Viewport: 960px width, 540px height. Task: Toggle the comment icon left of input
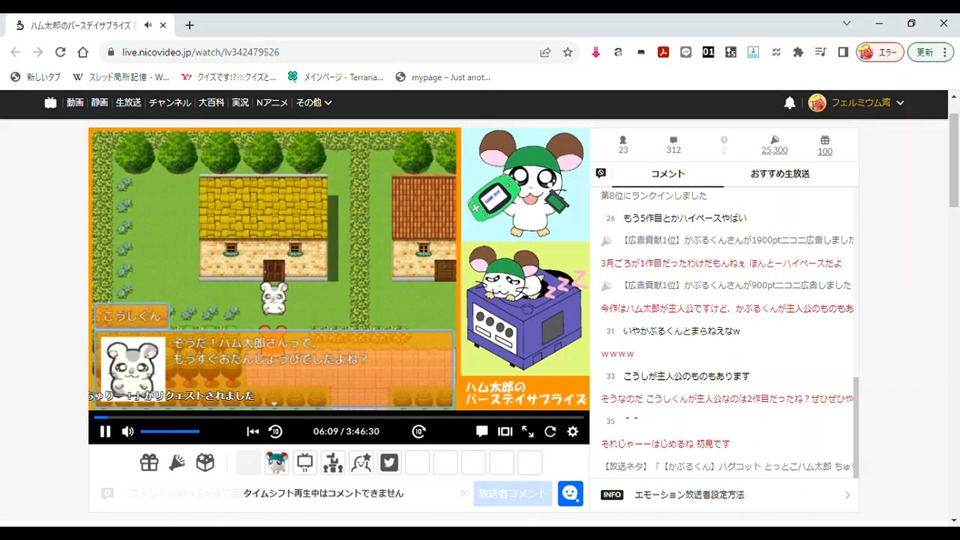[x=107, y=493]
